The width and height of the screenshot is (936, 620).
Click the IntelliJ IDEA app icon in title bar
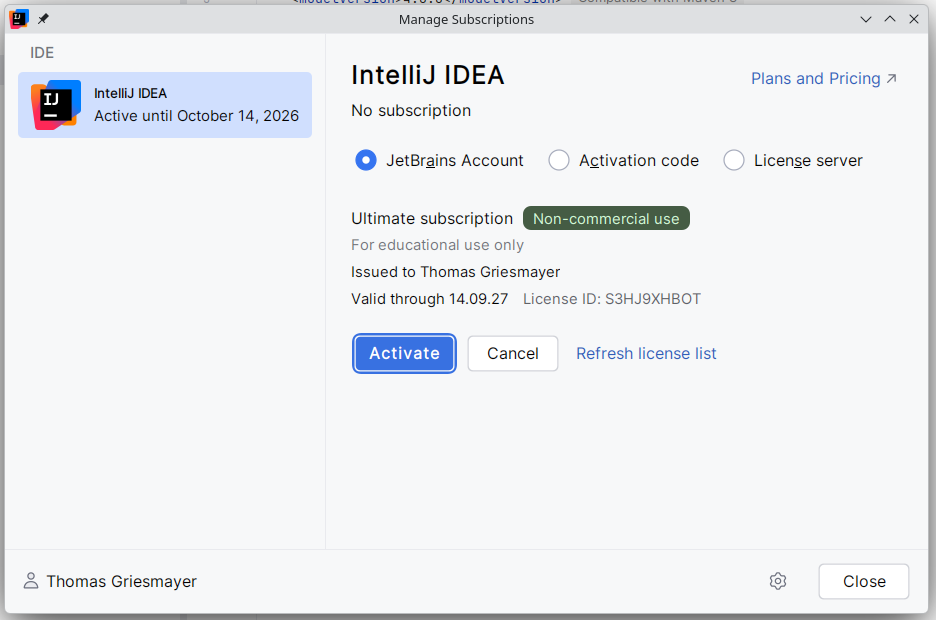pyautogui.click(x=19, y=19)
